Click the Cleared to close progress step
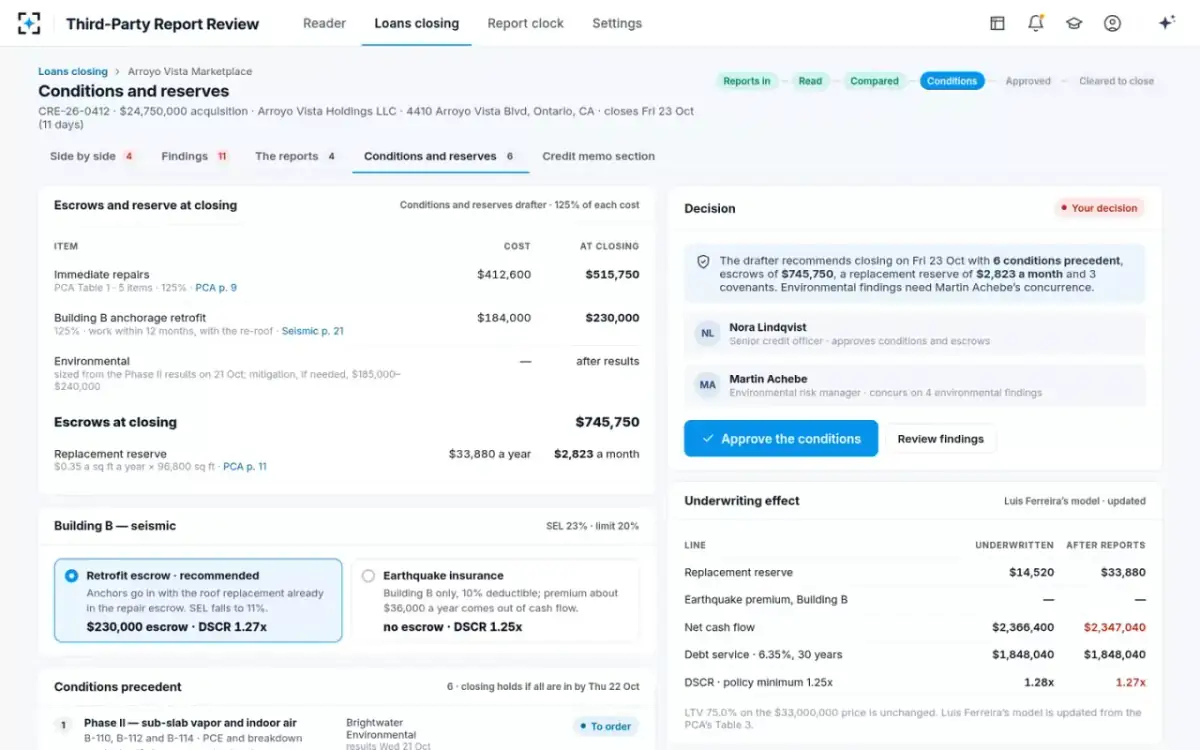Screen dimensions: 1200x750 coord(1116,81)
